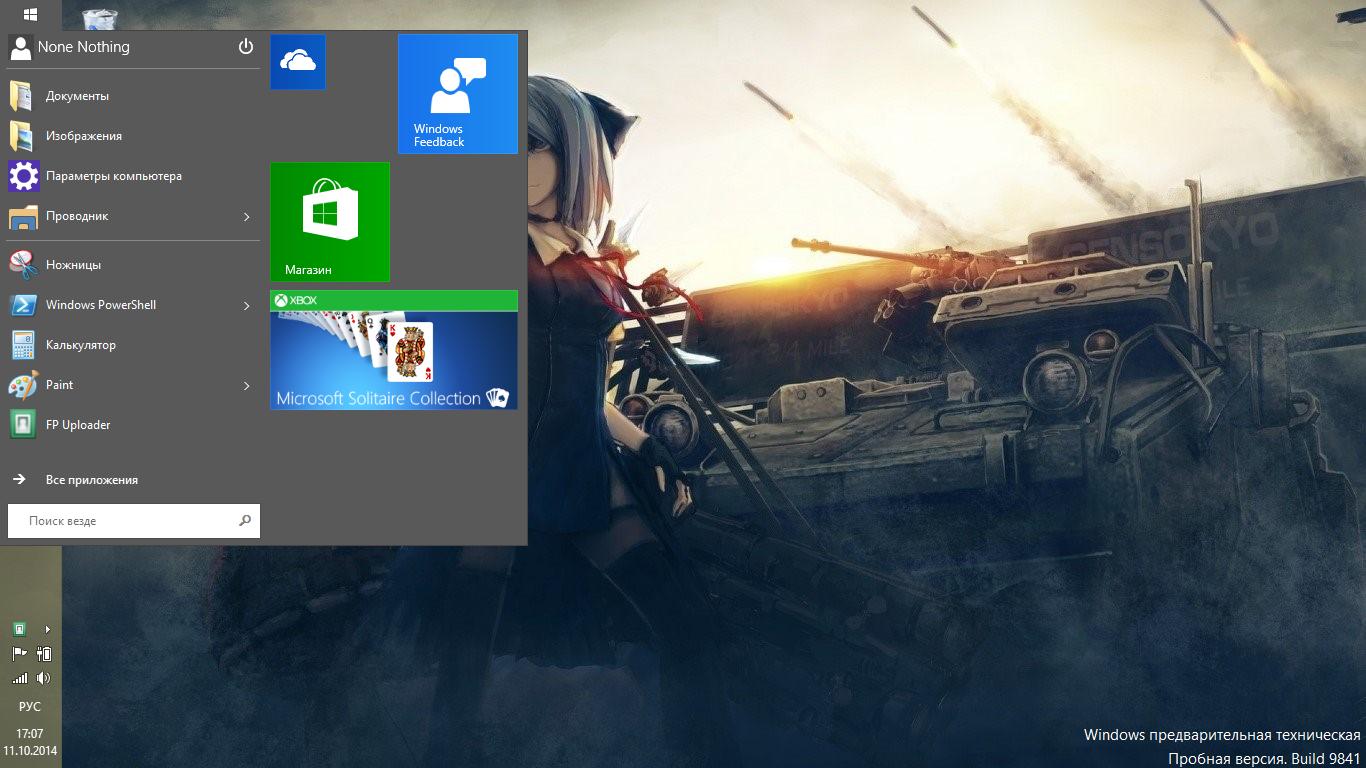Click Все приложения to show all apps
The image size is (1366, 768).
91,480
